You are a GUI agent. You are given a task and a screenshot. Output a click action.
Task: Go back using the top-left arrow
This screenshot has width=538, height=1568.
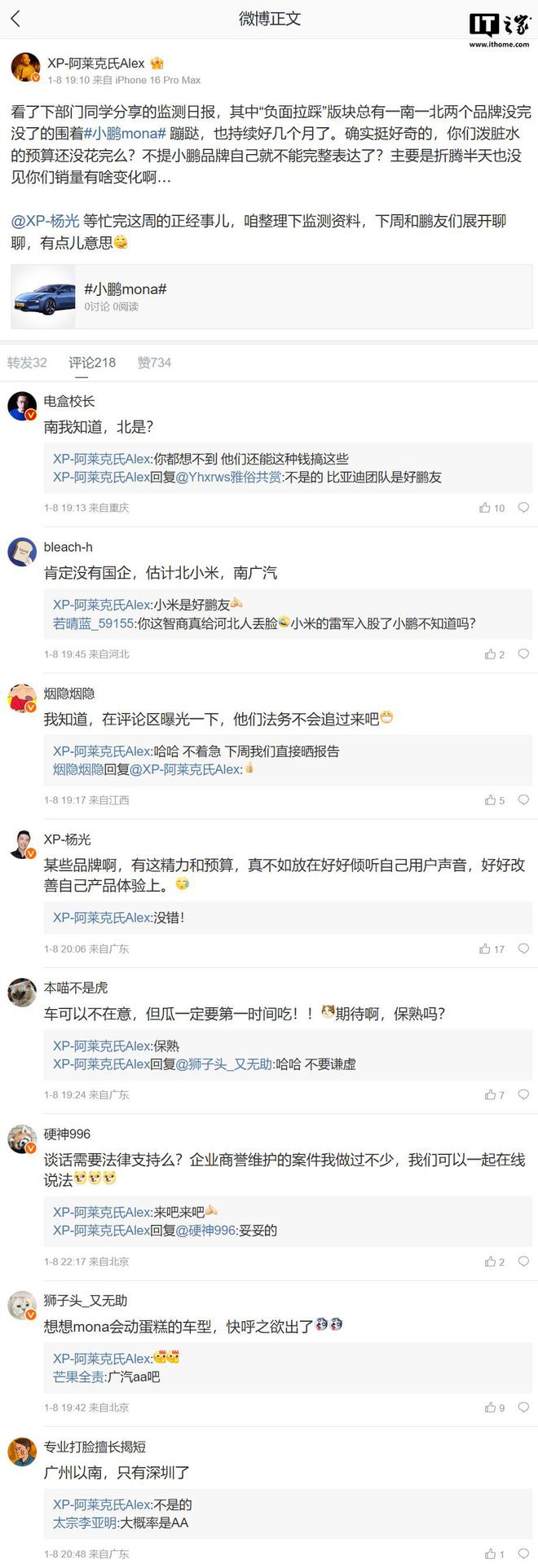tap(15, 19)
